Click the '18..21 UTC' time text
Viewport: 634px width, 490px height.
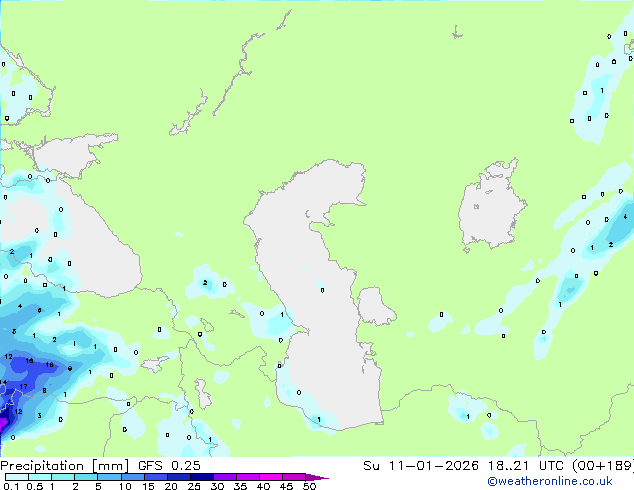tap(526, 466)
